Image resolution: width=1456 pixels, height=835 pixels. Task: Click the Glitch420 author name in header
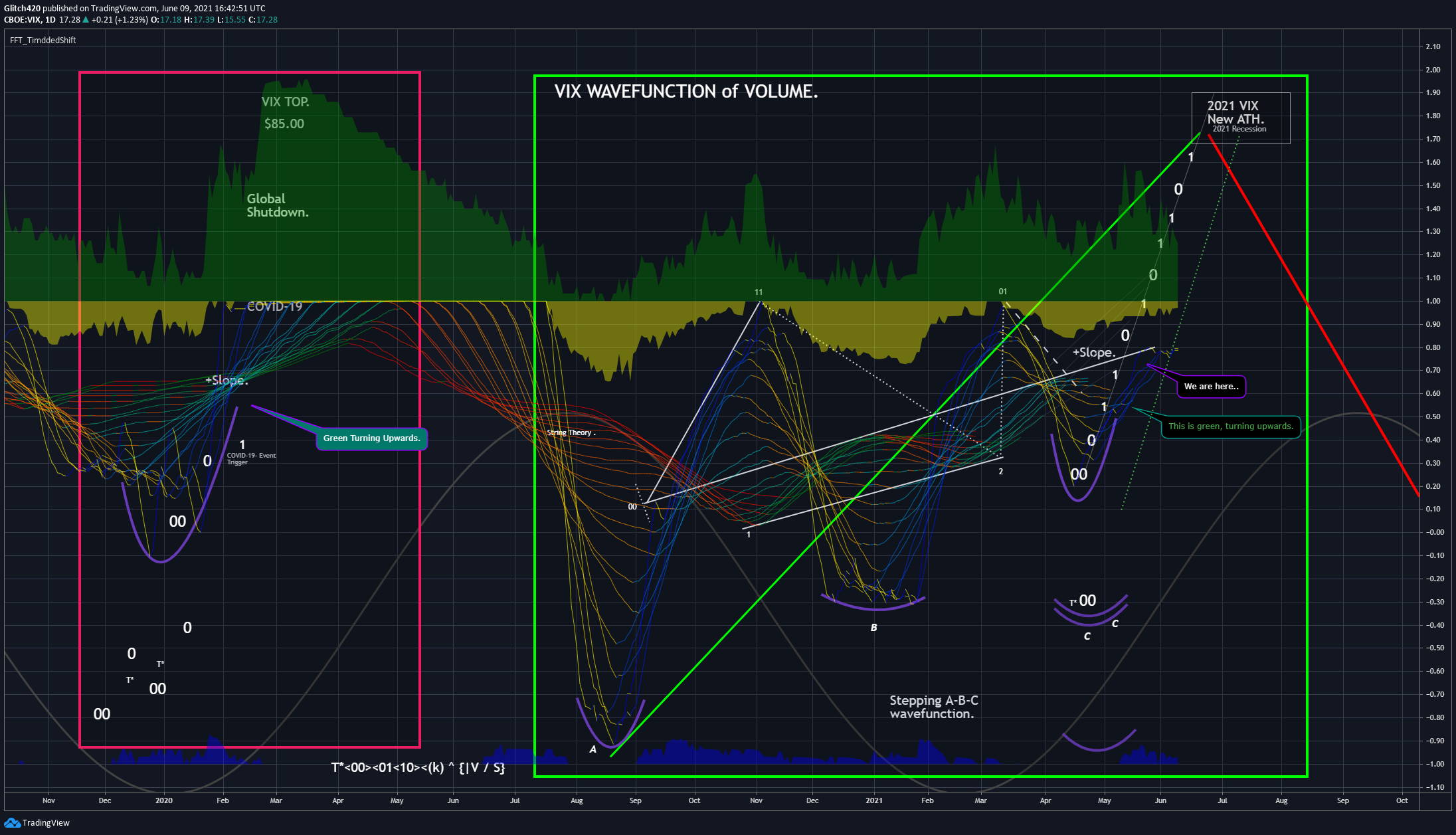pos(22,9)
